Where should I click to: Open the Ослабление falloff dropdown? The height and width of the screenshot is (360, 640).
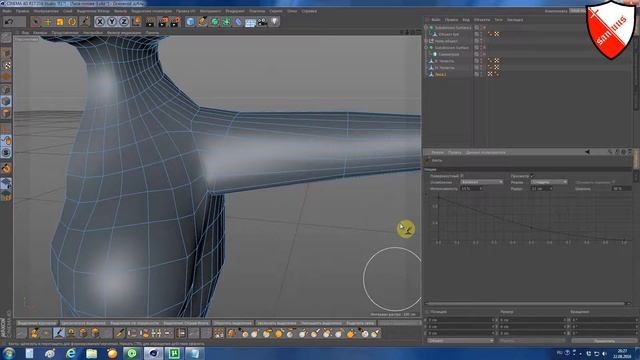click(x=482, y=182)
